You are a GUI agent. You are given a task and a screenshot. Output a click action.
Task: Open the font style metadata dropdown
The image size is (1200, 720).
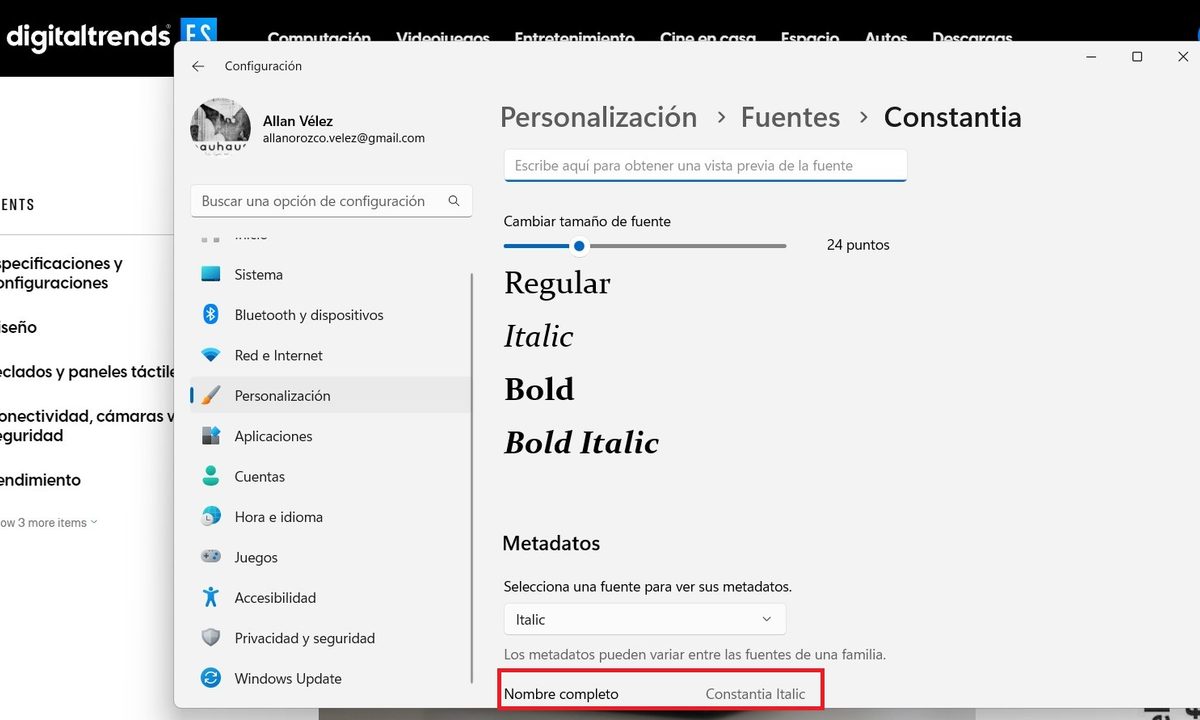click(x=644, y=619)
